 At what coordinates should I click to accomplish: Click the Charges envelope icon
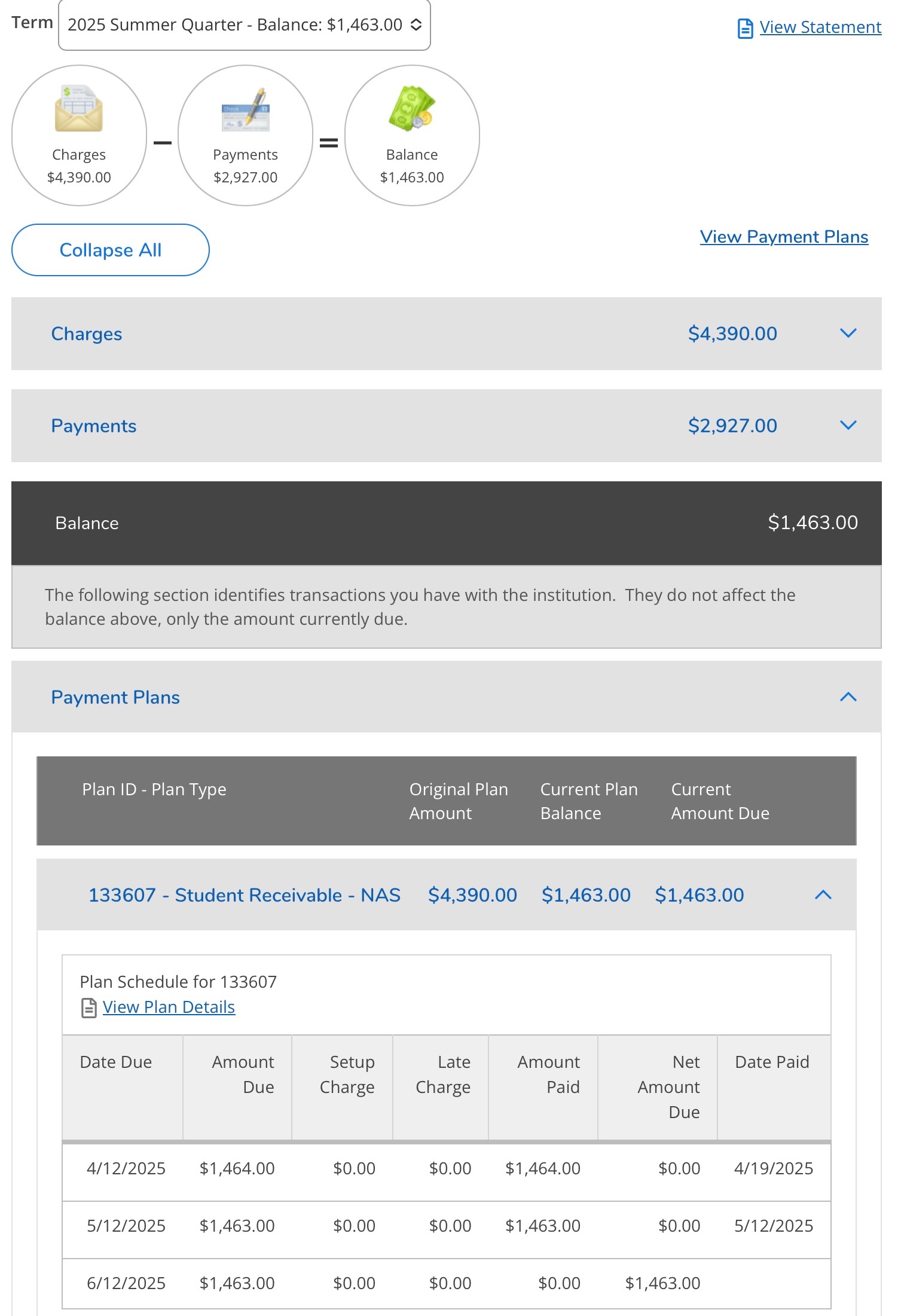79,109
